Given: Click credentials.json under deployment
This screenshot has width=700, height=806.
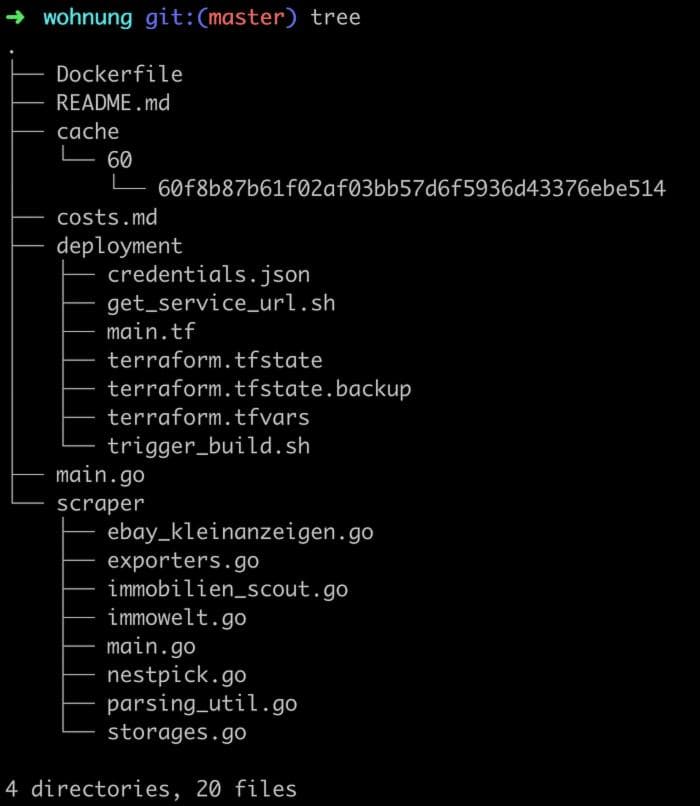Looking at the screenshot, I should pyautogui.click(x=208, y=274).
